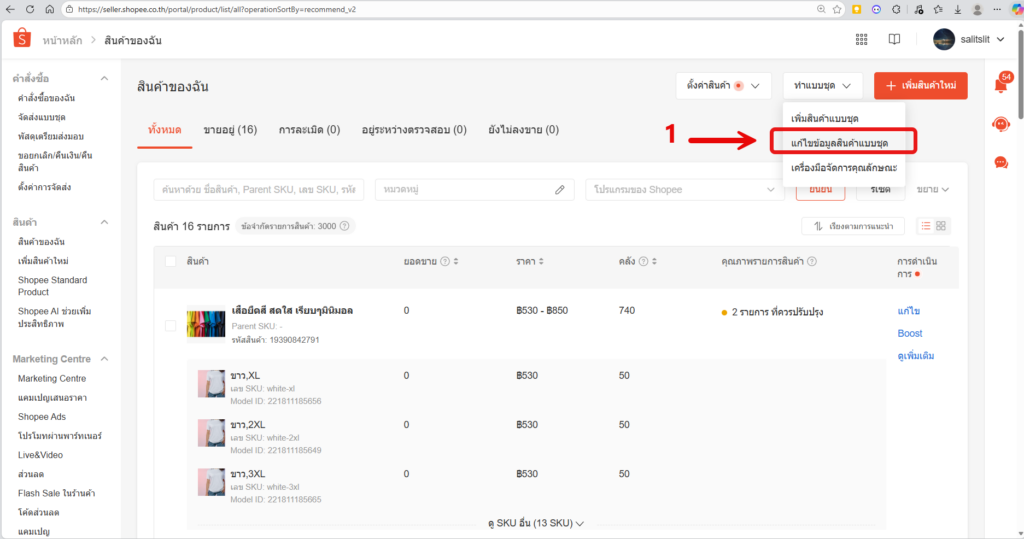This screenshot has height=539, width=1024.
Task: Open the notifications bell with 54 badge
Action: point(1000,85)
